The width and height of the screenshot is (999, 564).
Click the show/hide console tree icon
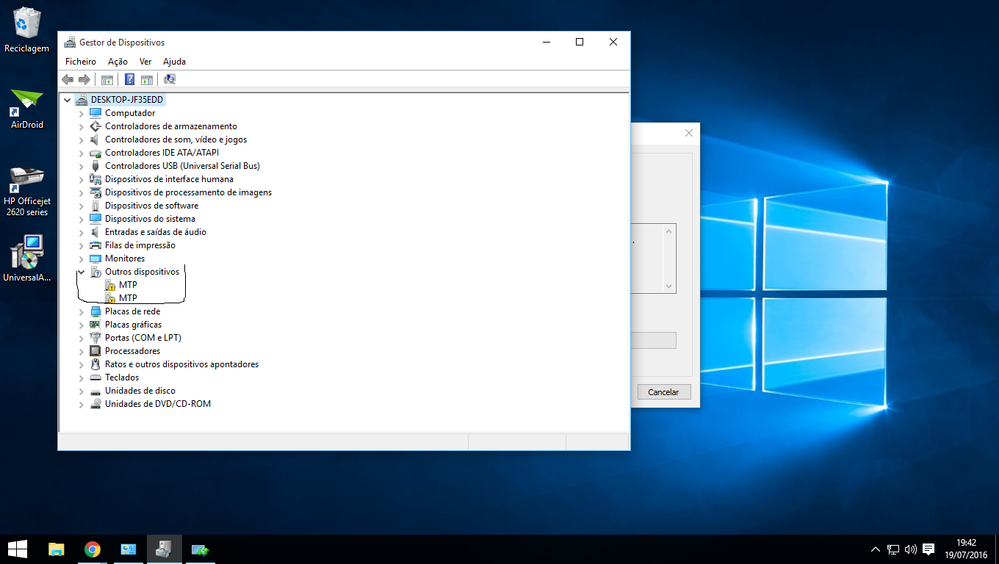coord(107,79)
